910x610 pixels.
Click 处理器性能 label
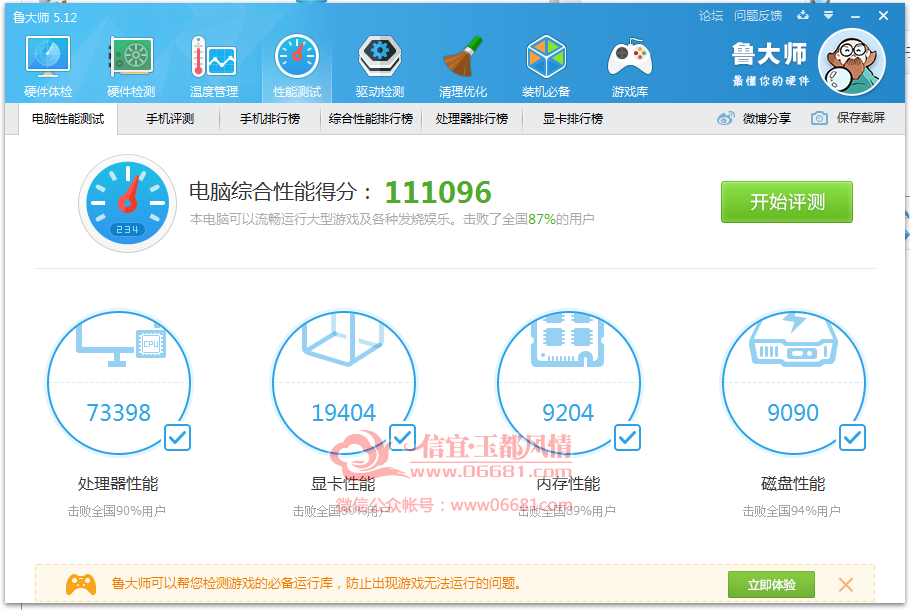point(118,483)
